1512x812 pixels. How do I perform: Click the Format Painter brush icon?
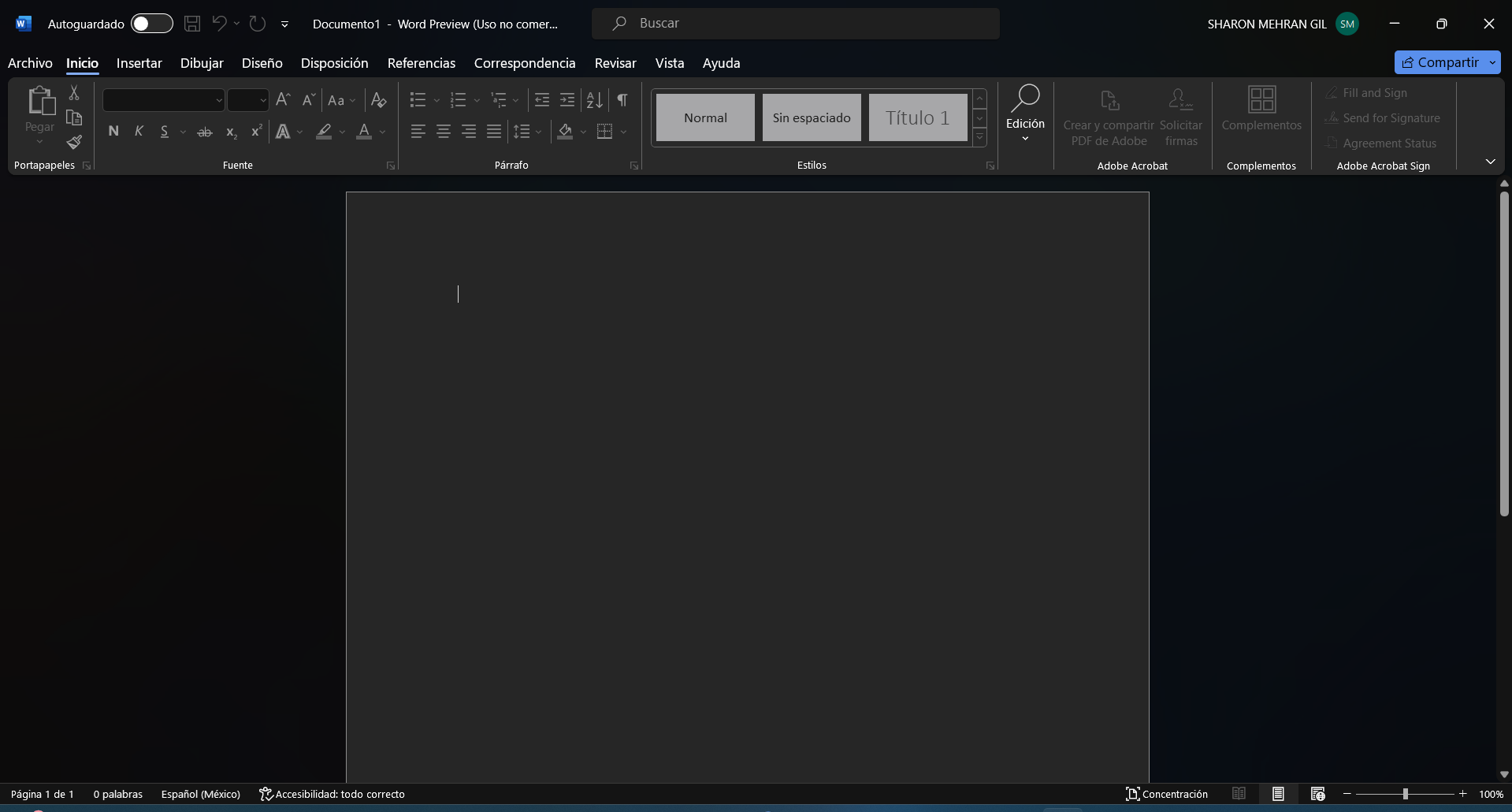point(74,143)
